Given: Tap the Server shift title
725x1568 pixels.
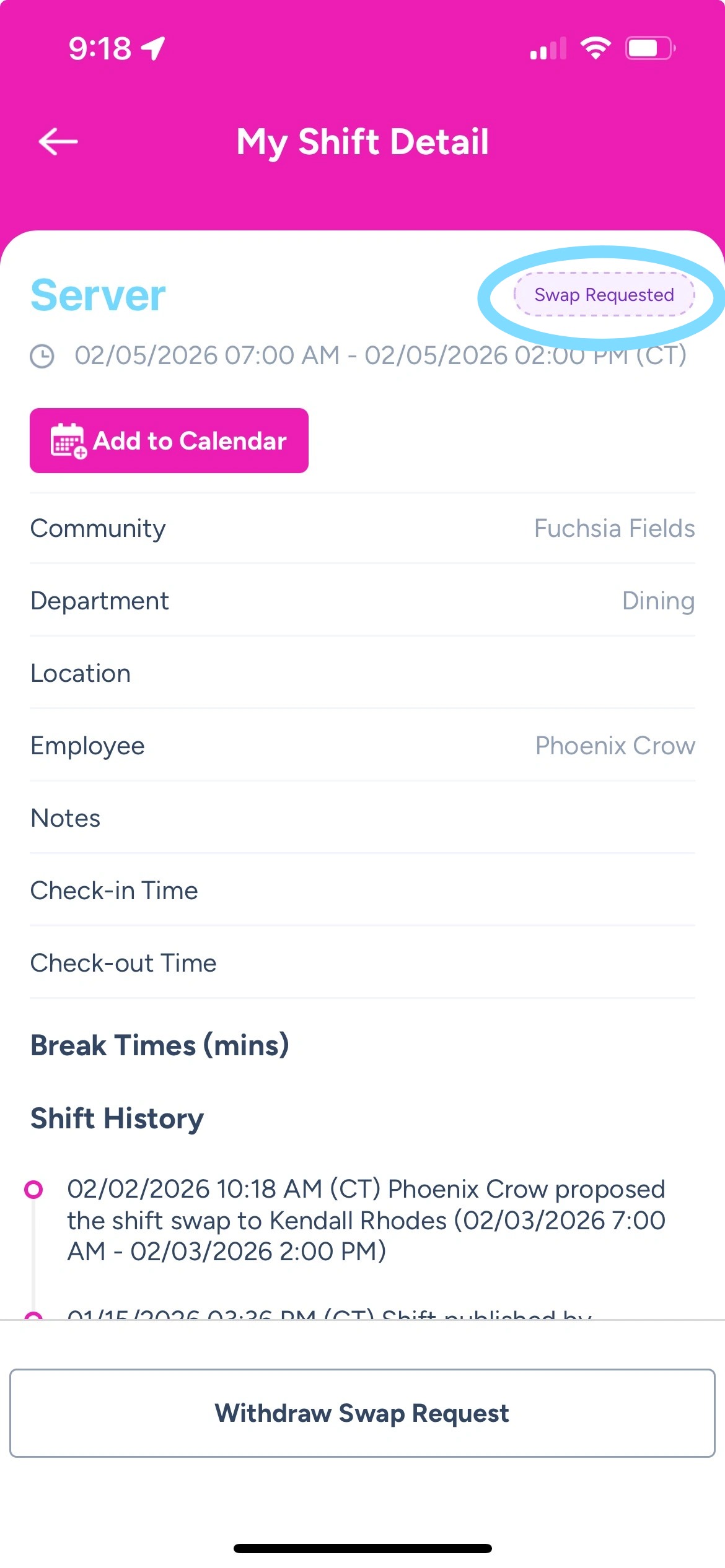Looking at the screenshot, I should [x=98, y=295].
